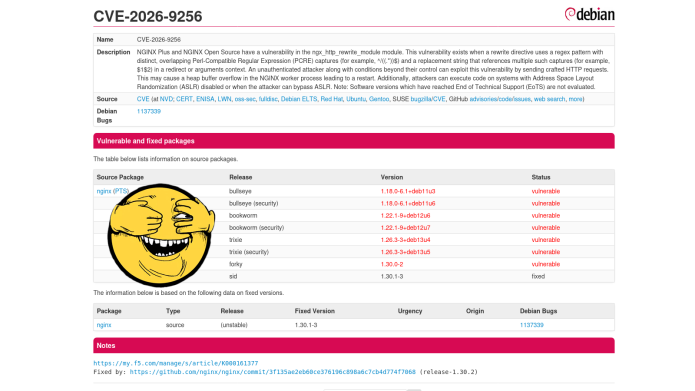
Task: Click the Fixed Version 1.30.1-3 cell
Action: coord(306,325)
